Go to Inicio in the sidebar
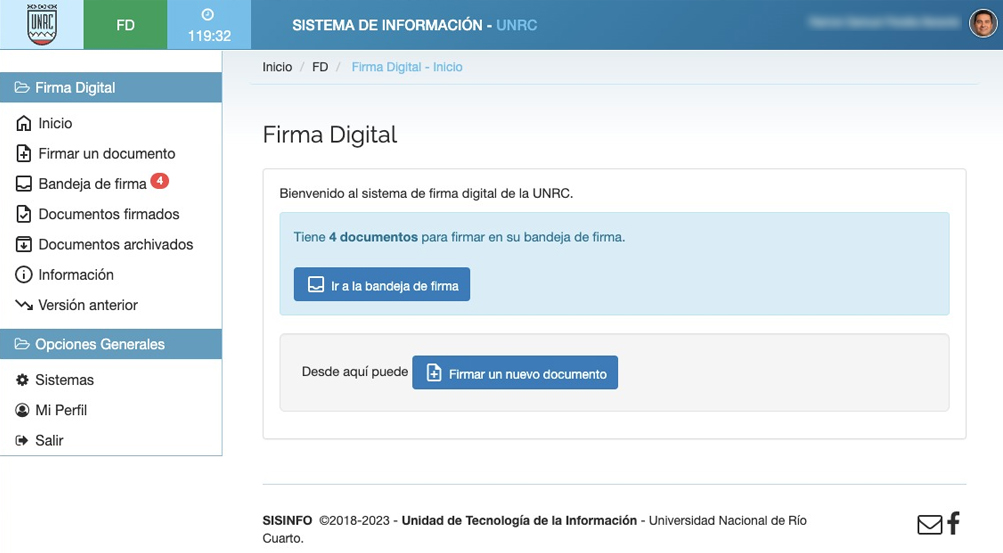The image size is (1003, 553). (x=55, y=123)
